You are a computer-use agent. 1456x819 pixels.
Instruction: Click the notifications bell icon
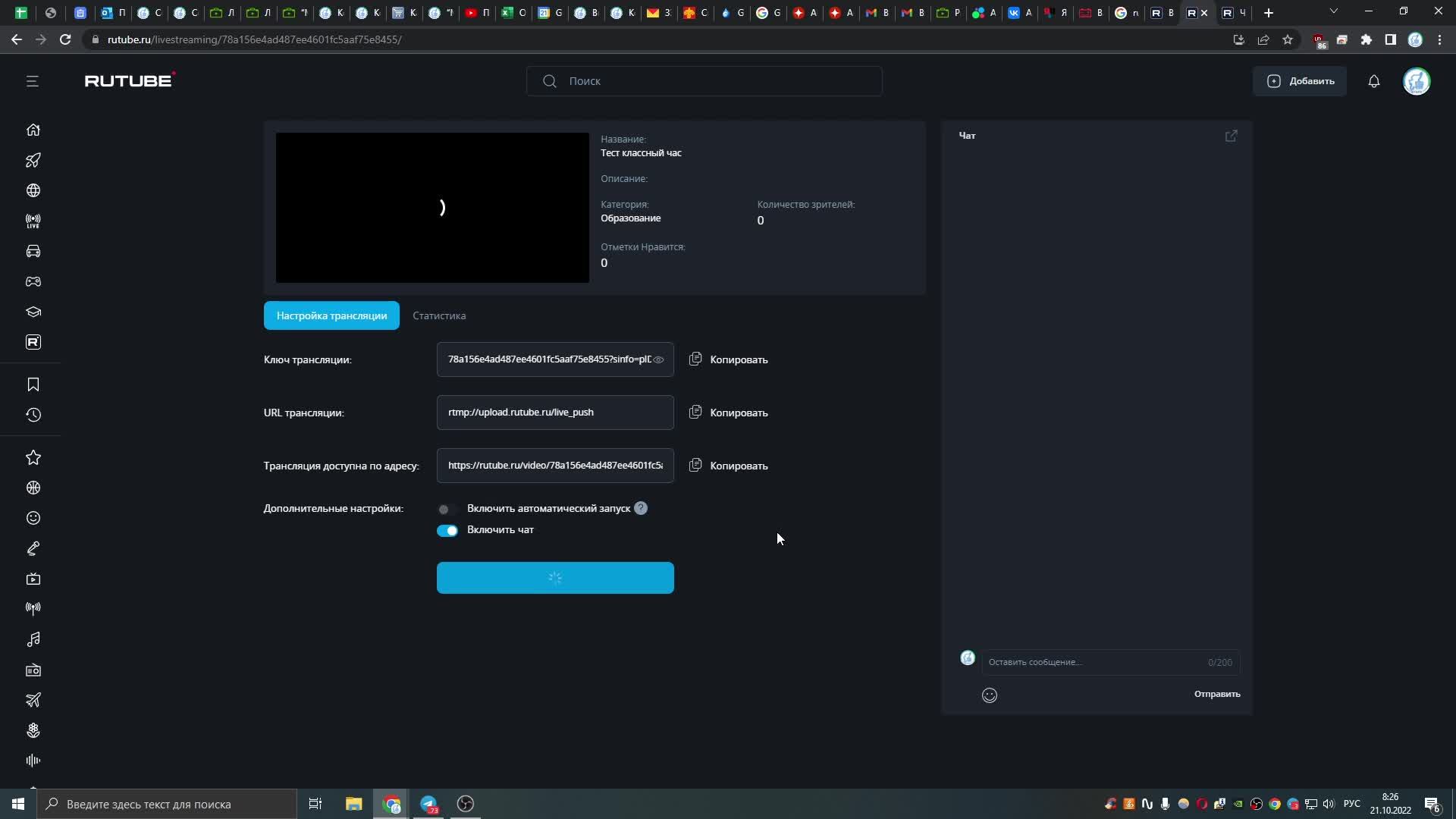(x=1373, y=81)
